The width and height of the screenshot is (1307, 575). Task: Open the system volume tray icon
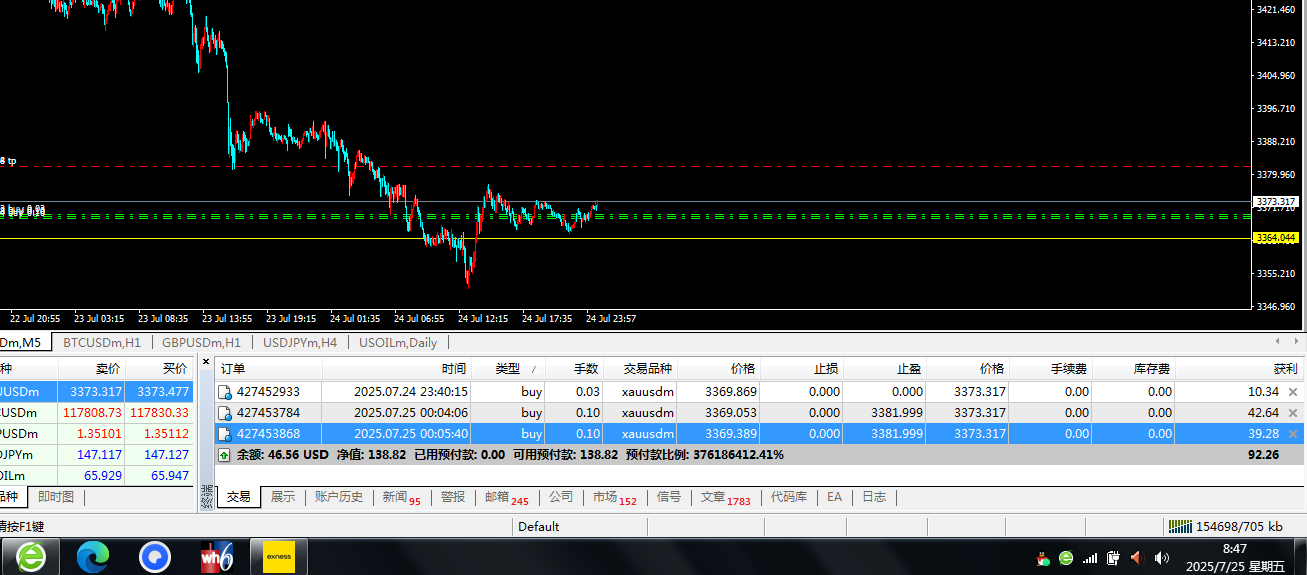1161,558
